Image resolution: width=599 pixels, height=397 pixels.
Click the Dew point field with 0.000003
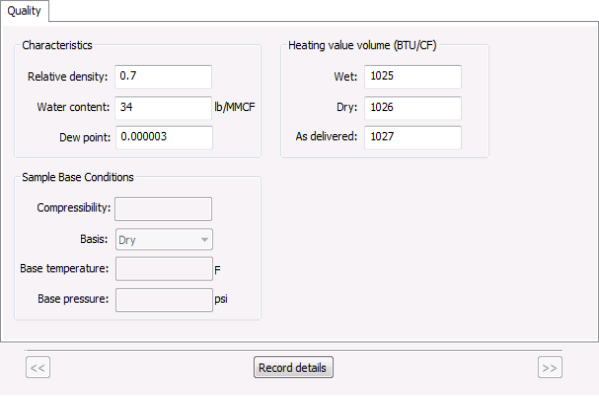[x=164, y=137]
